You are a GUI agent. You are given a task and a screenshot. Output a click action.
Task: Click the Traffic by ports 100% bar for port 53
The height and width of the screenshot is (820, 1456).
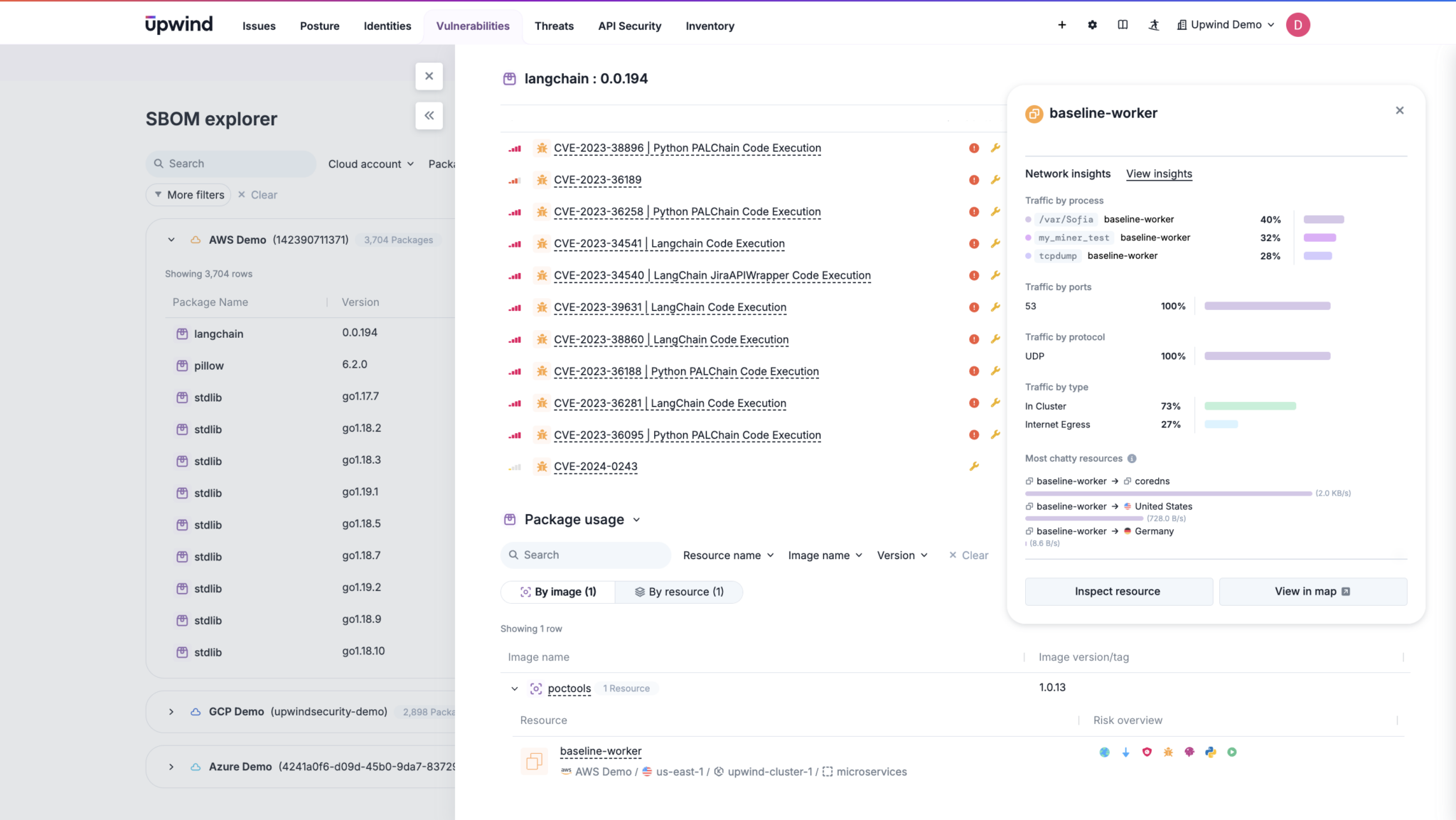[1266, 306]
